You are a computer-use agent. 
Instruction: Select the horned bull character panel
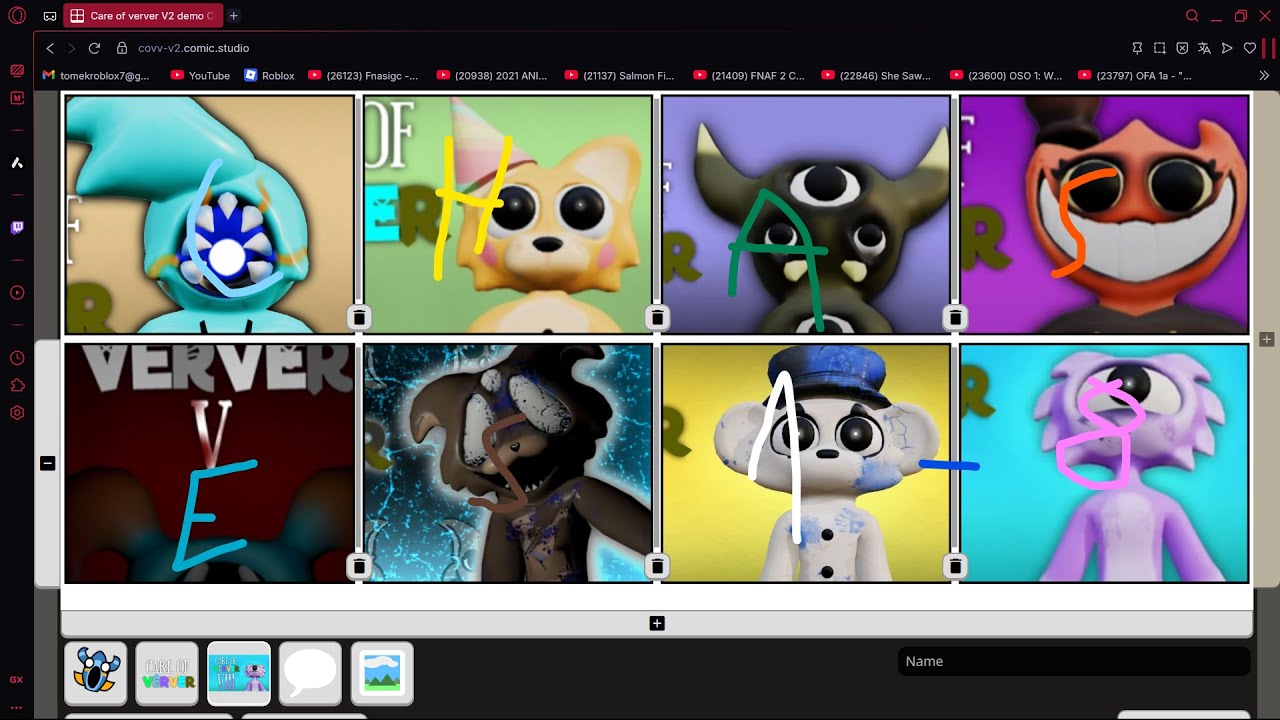coord(805,214)
